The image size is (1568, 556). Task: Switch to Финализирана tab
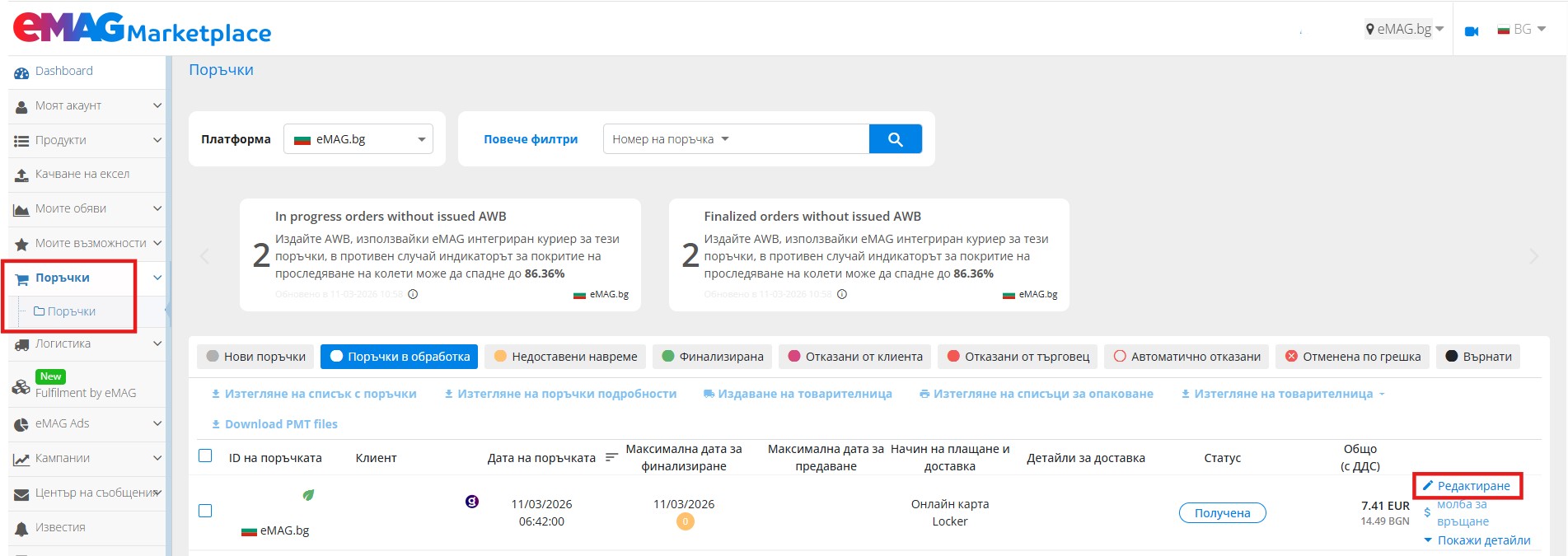coord(713,357)
